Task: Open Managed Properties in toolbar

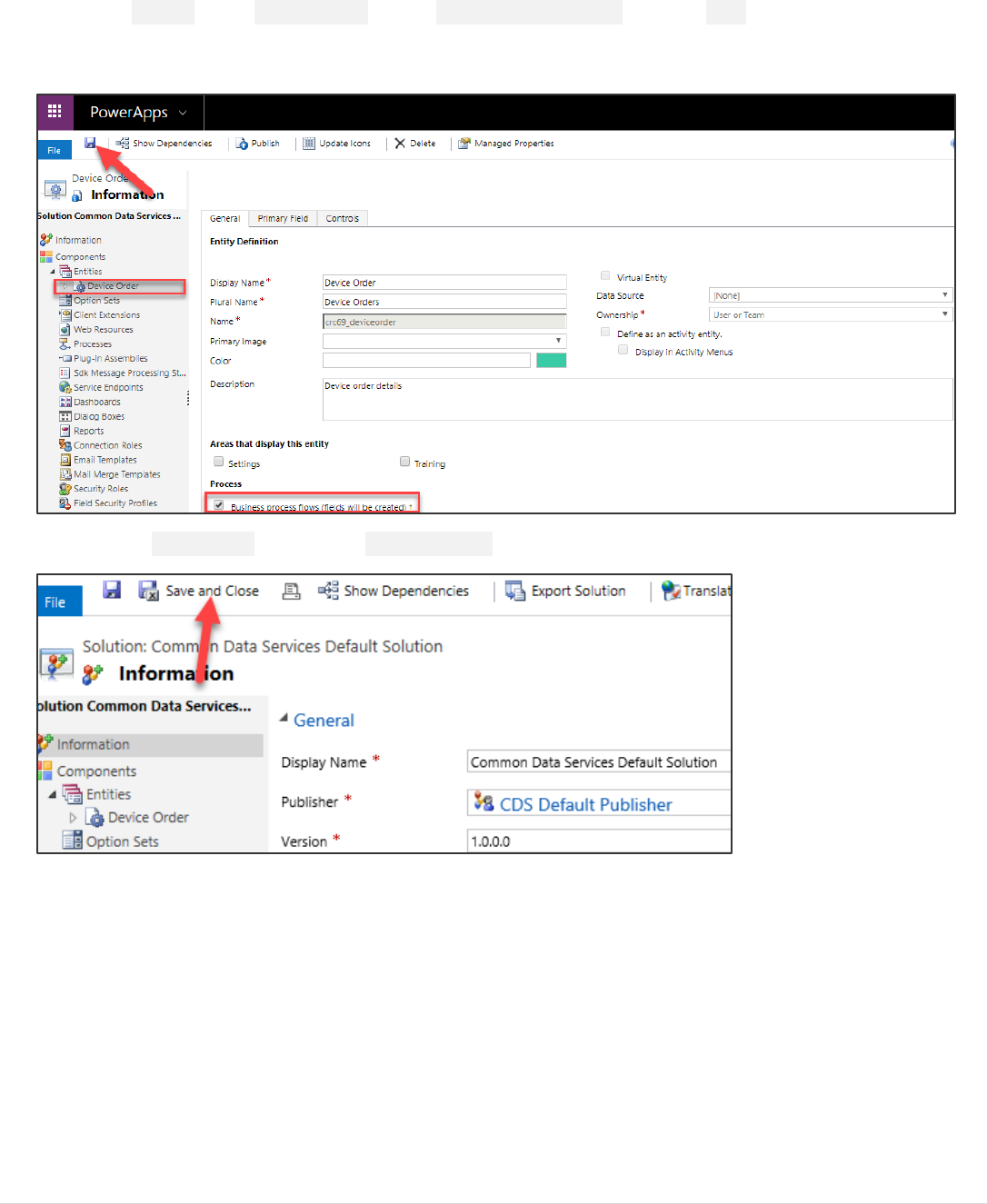Action: pyautogui.click(x=506, y=144)
